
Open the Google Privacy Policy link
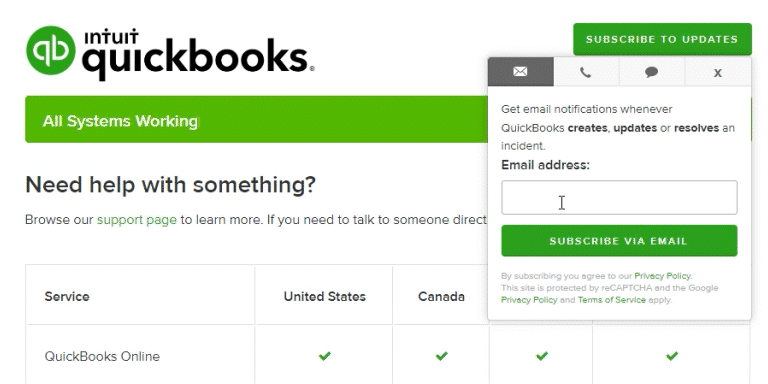tap(529, 300)
